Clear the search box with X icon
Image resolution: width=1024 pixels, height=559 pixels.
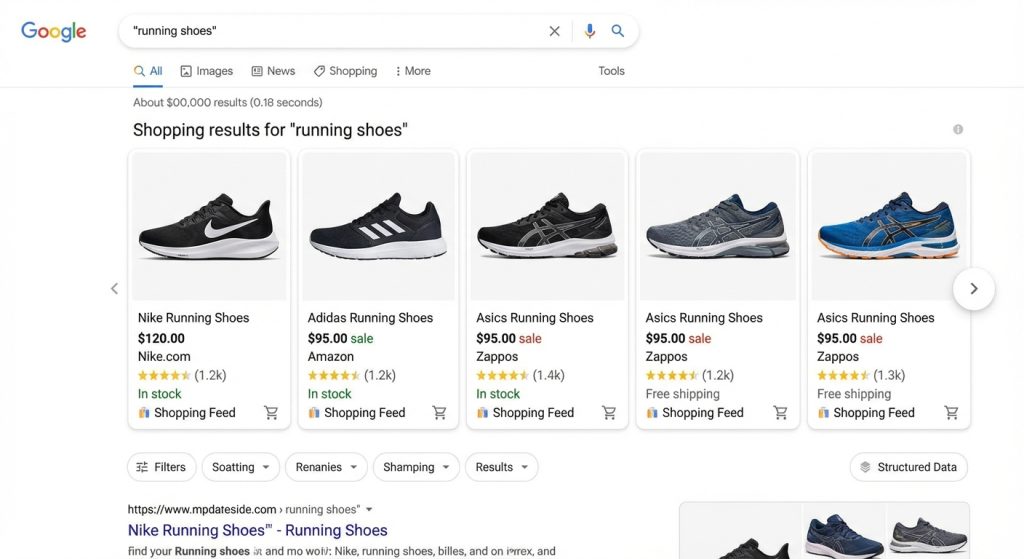click(x=554, y=31)
